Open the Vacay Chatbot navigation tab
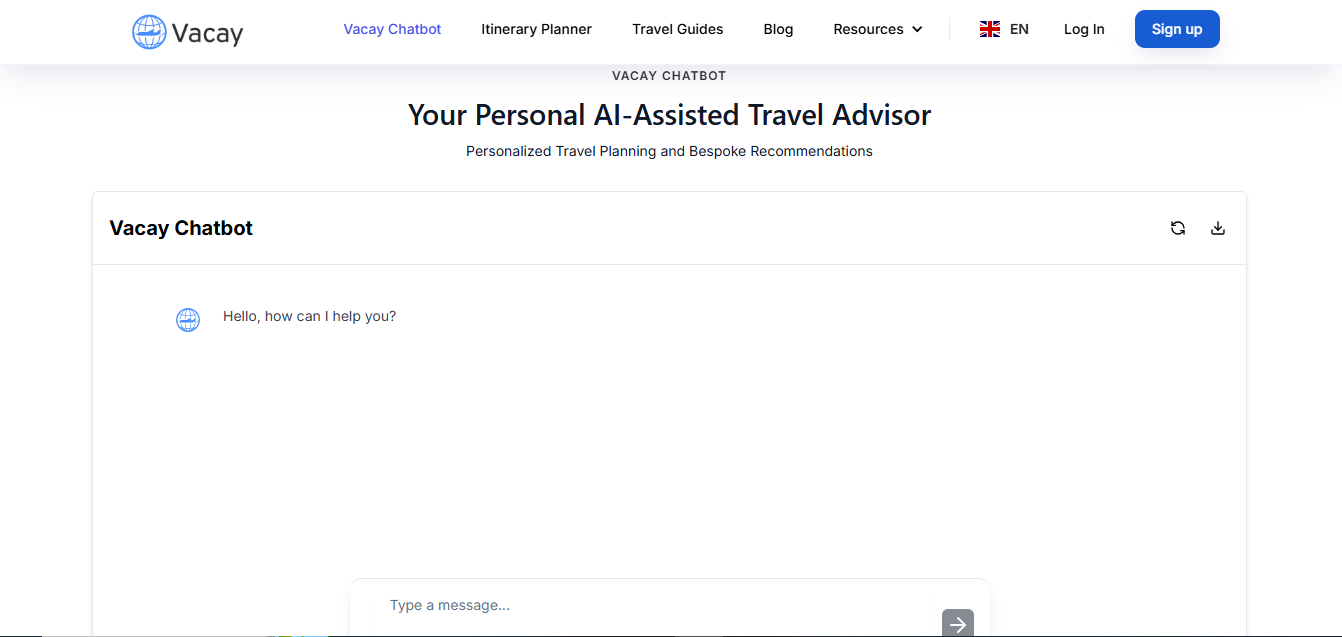 (392, 29)
